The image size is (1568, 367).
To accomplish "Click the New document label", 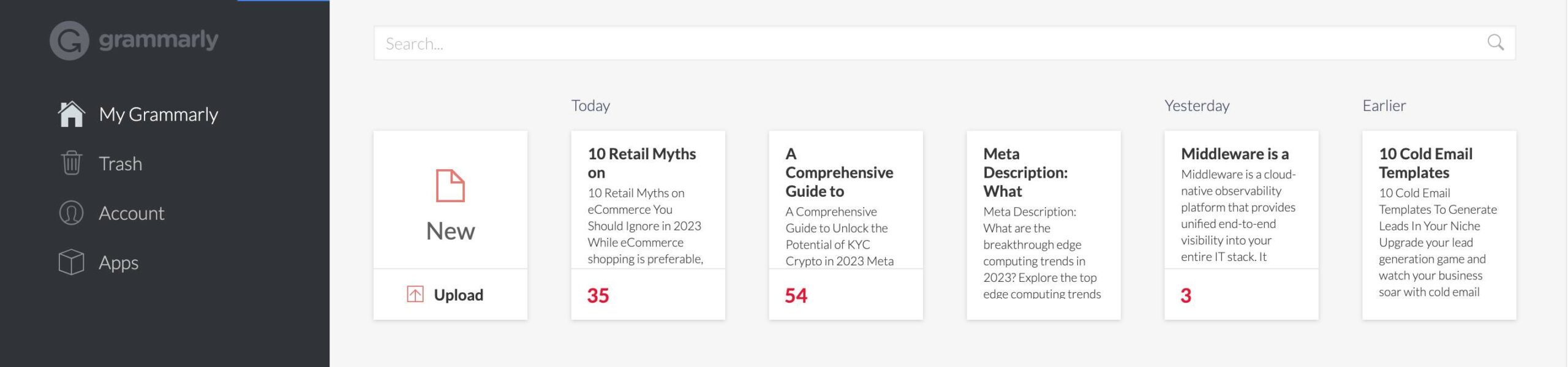I will [450, 231].
